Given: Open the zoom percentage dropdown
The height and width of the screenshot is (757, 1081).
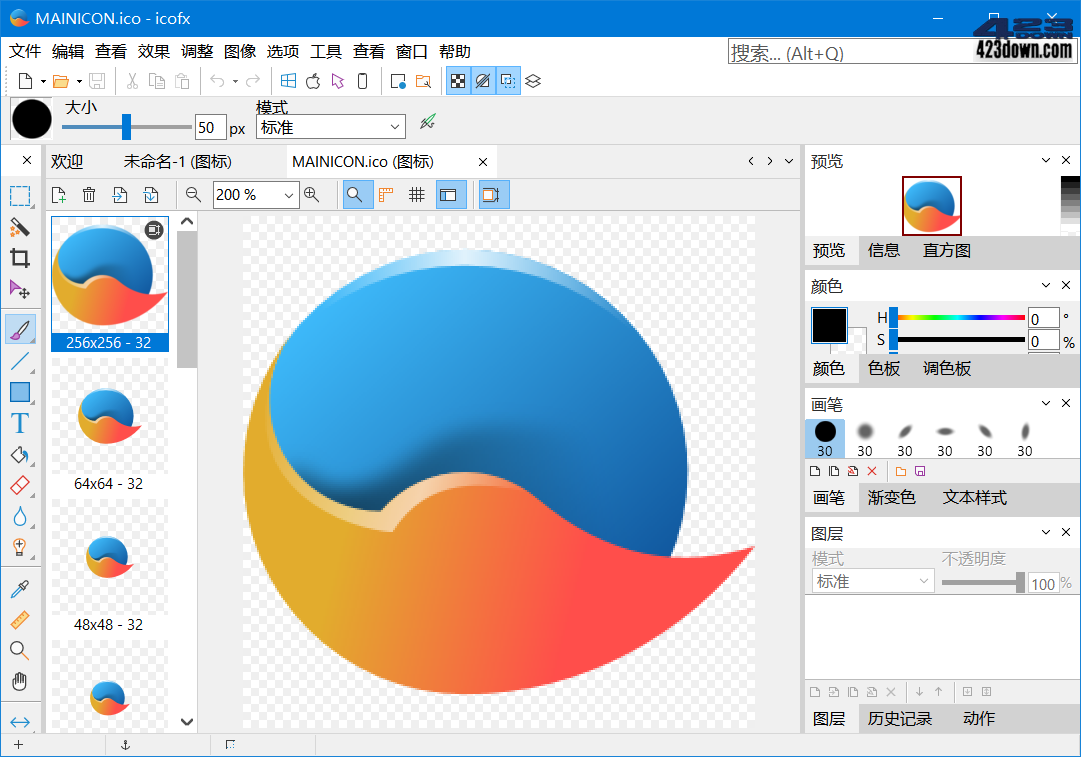Looking at the screenshot, I should click(x=288, y=195).
